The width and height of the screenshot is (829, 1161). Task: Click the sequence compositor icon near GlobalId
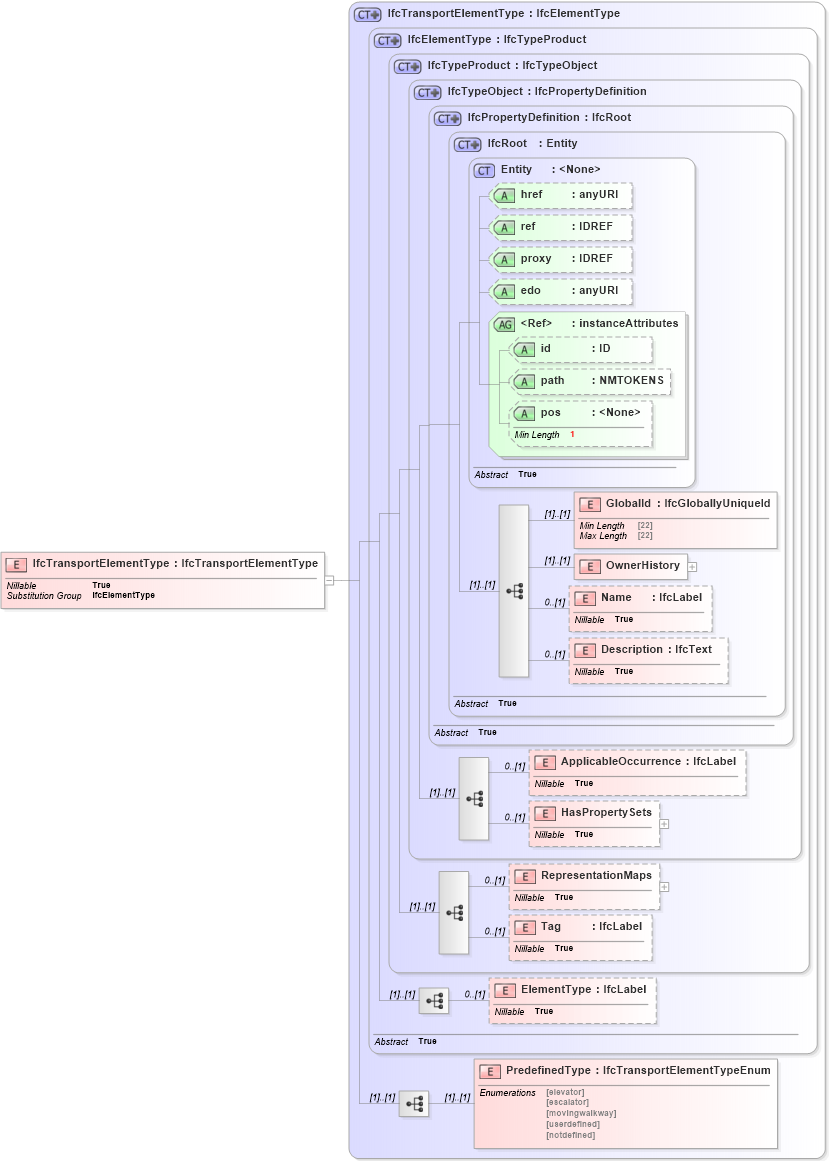pos(514,590)
